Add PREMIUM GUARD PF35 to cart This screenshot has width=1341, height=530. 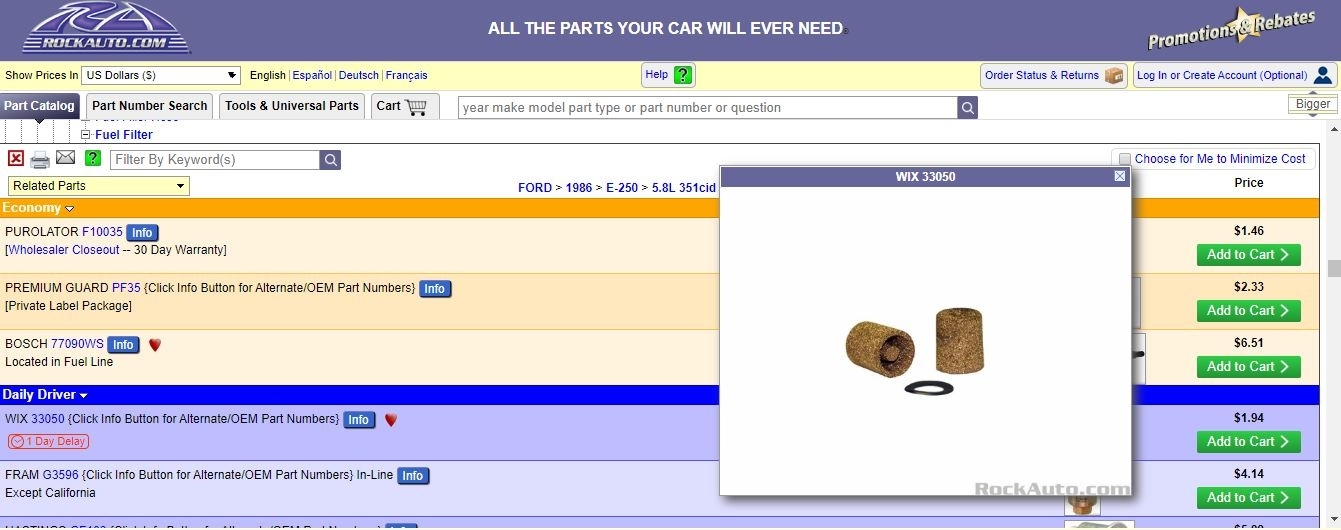(1249, 311)
